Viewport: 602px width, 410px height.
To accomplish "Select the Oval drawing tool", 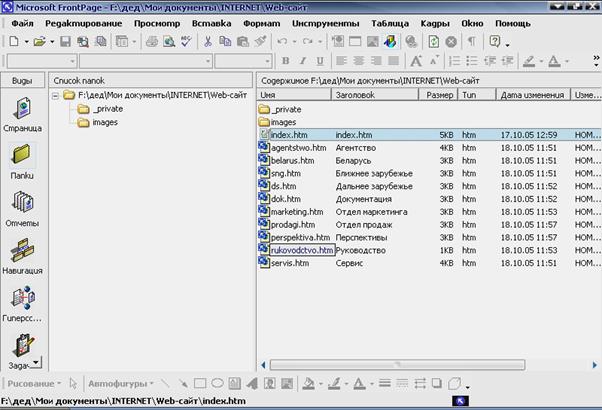I will click(217, 383).
